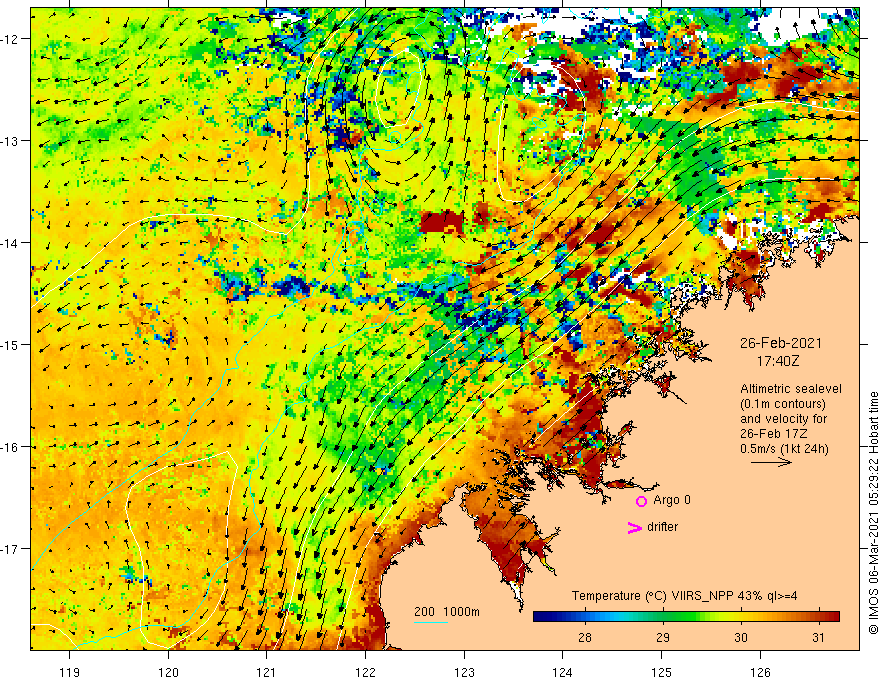Image resolution: width=880 pixels, height=680 pixels.
Task: Click the magenta drifter arrowhead symbol
Action: pos(634,527)
